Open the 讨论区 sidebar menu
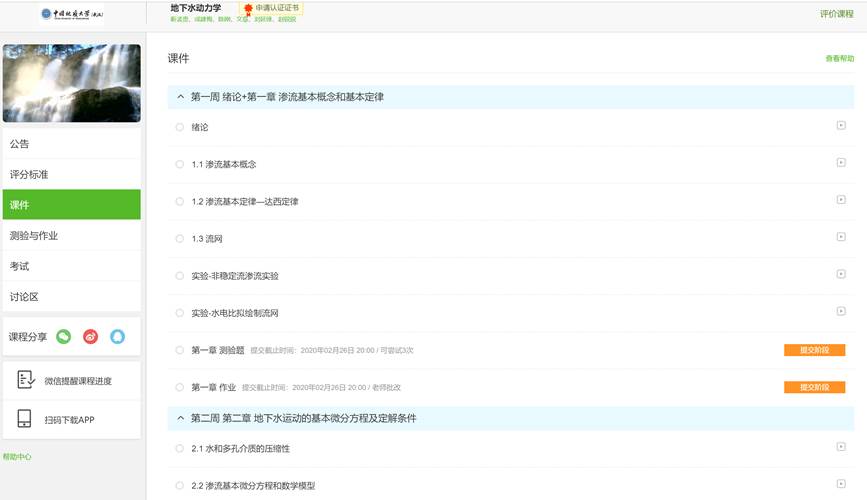Viewport: 867px width, 500px height. (25, 297)
